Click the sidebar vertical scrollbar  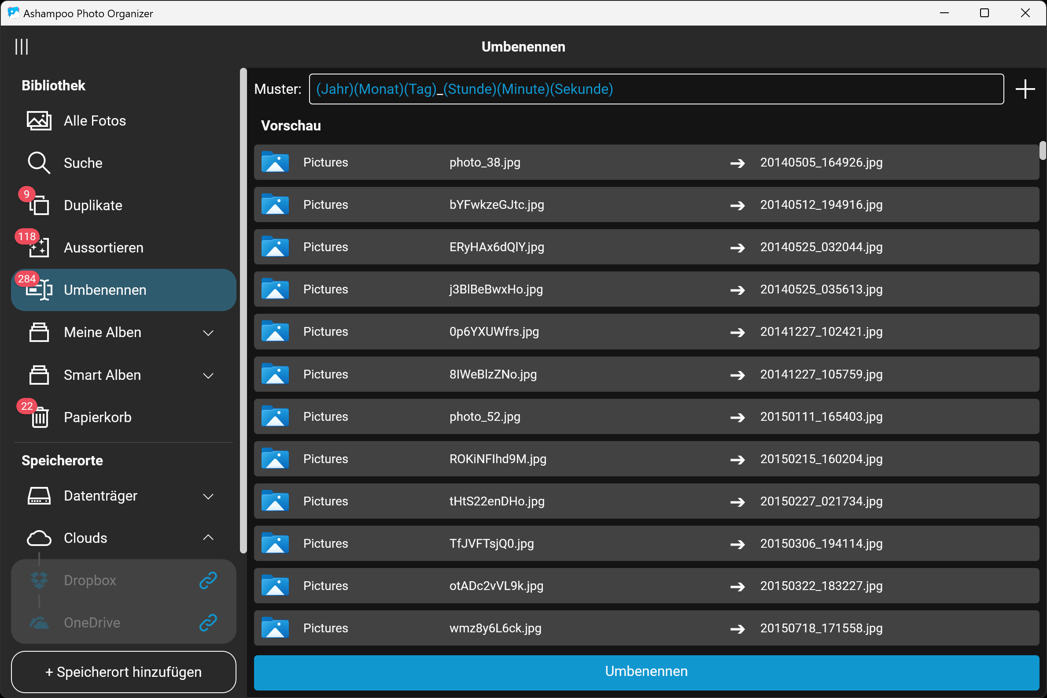243,311
